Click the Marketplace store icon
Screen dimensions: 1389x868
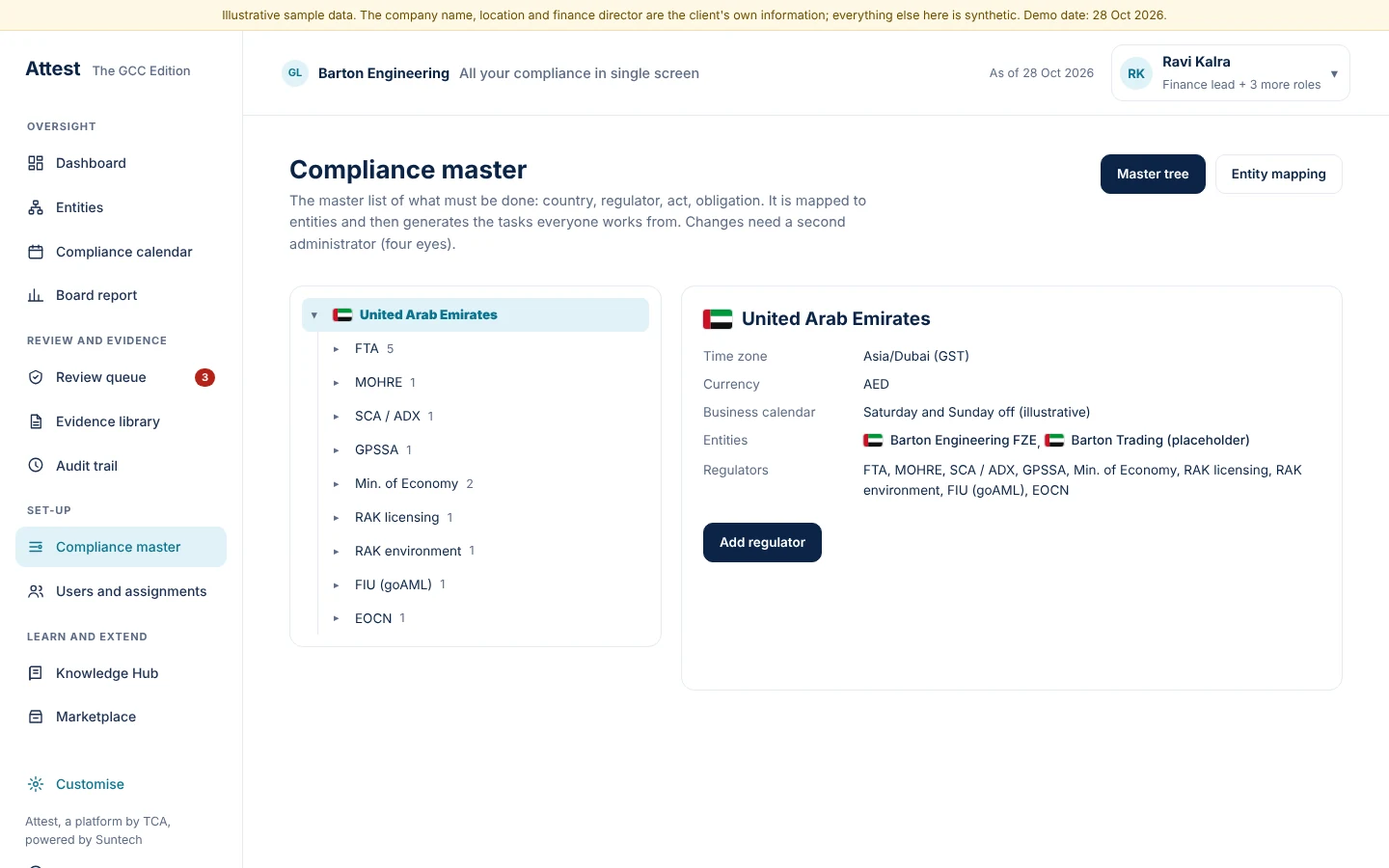36,717
